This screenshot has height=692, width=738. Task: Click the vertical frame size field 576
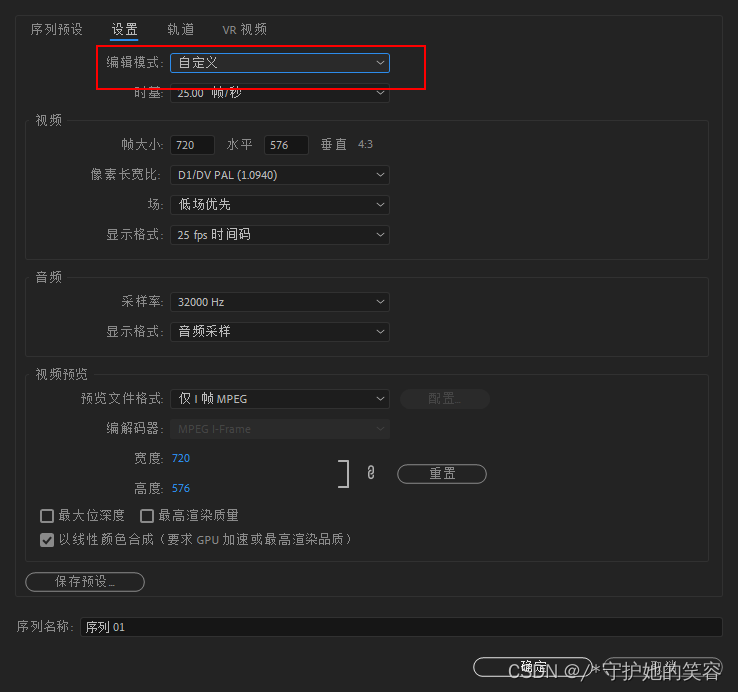(286, 145)
